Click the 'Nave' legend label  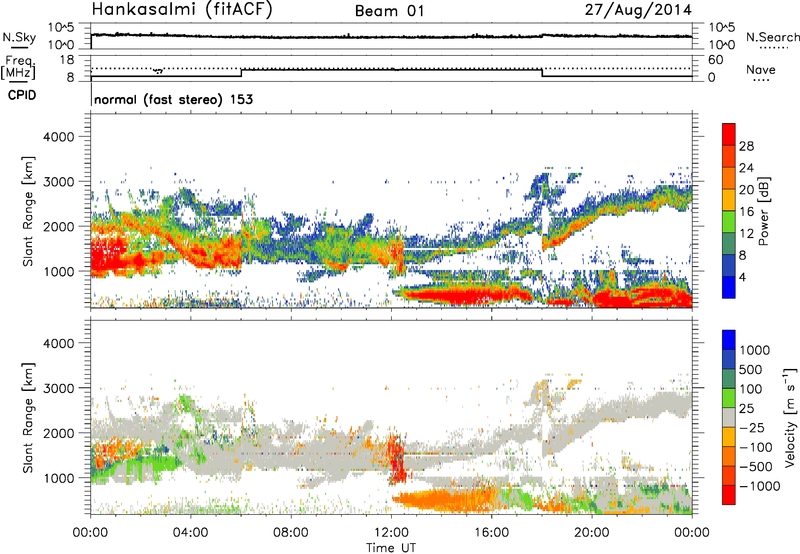tap(761, 70)
